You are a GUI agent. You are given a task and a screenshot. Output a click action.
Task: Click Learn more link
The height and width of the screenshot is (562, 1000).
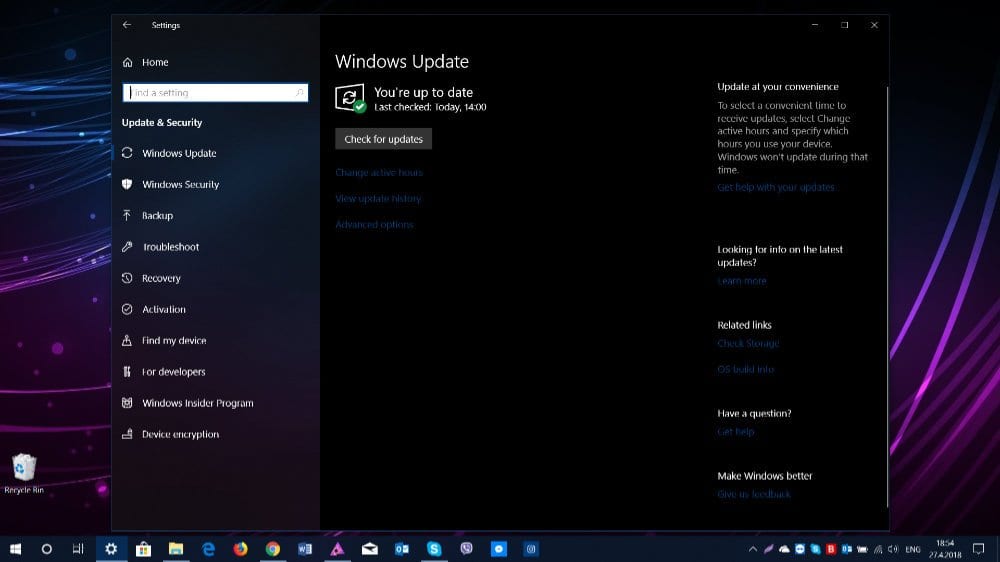[x=742, y=281]
